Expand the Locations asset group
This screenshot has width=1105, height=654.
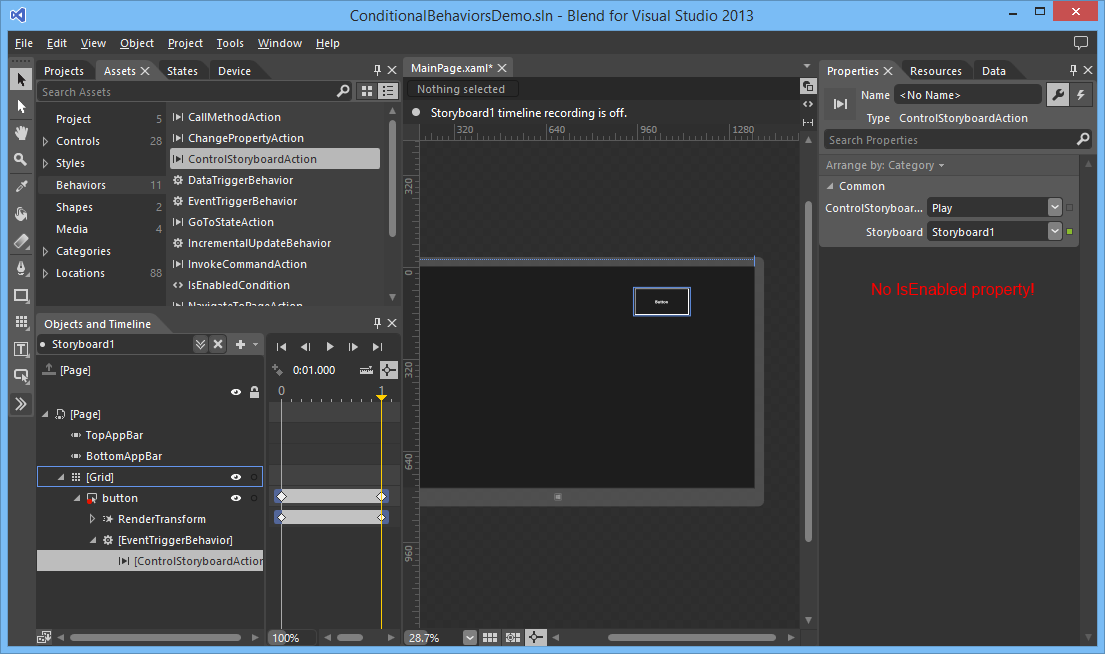pyautogui.click(x=46, y=273)
